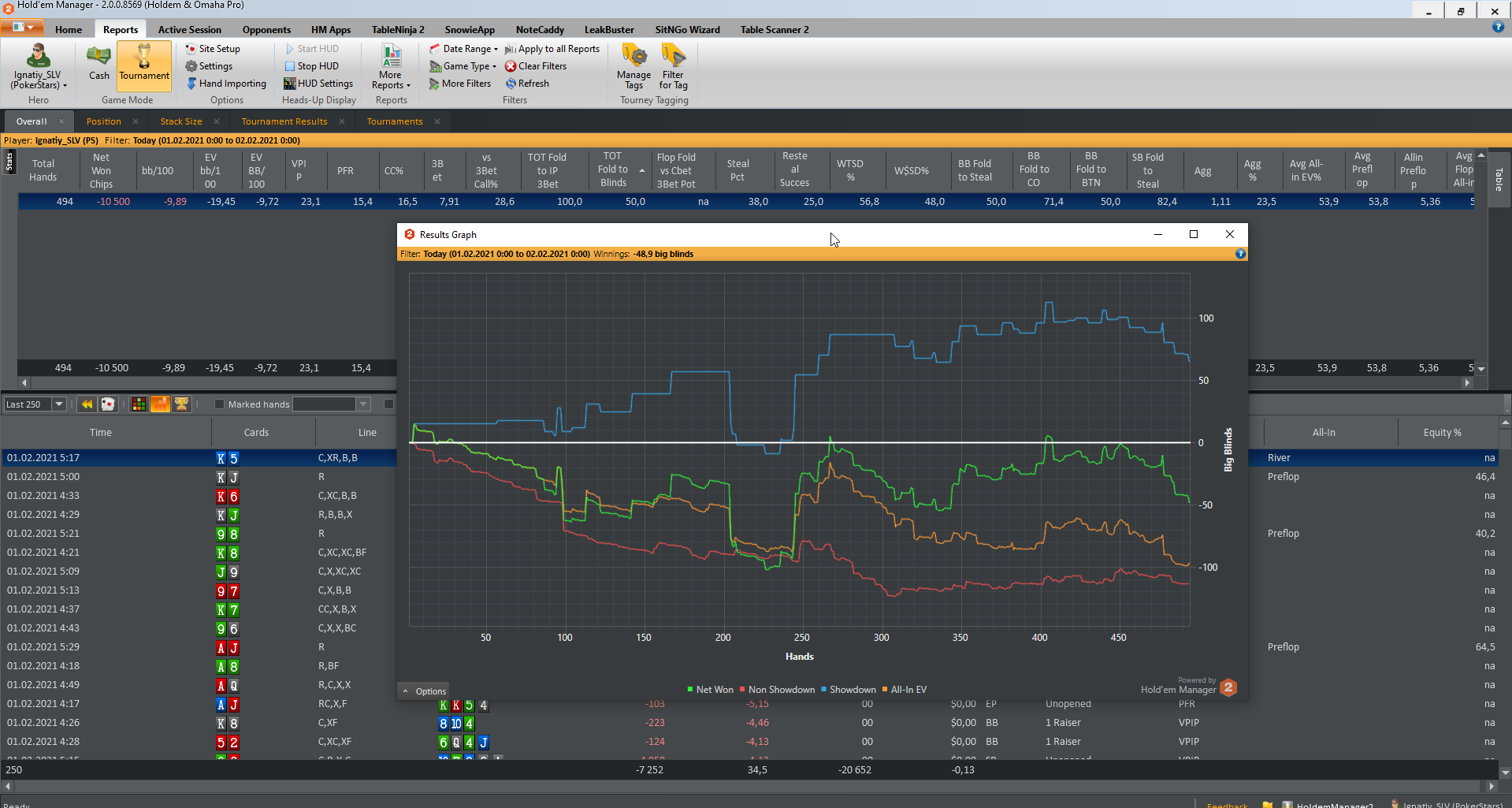Viewport: 1512px width, 808px height.
Task: Sort hands by the Time column header
Action: [x=101, y=433]
